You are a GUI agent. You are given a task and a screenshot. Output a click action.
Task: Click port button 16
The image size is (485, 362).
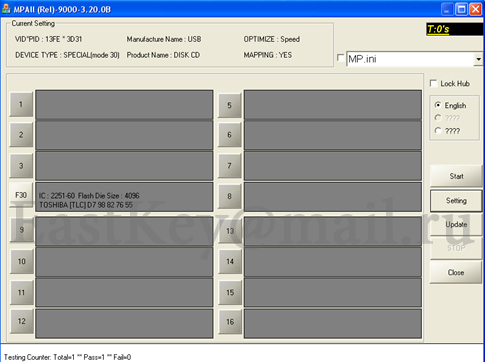coord(230,322)
